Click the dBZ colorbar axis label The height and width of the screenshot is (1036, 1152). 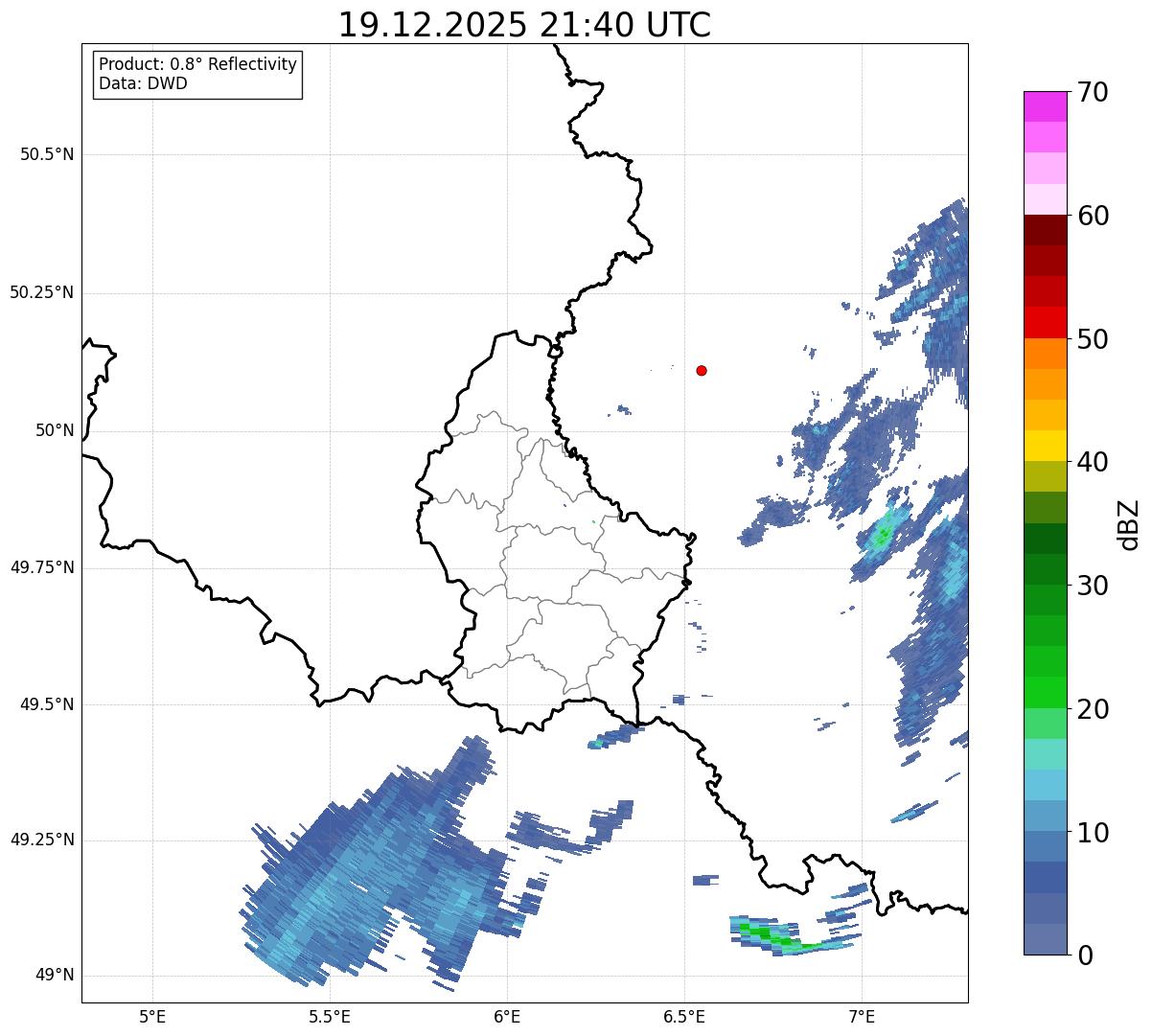click(x=1129, y=524)
